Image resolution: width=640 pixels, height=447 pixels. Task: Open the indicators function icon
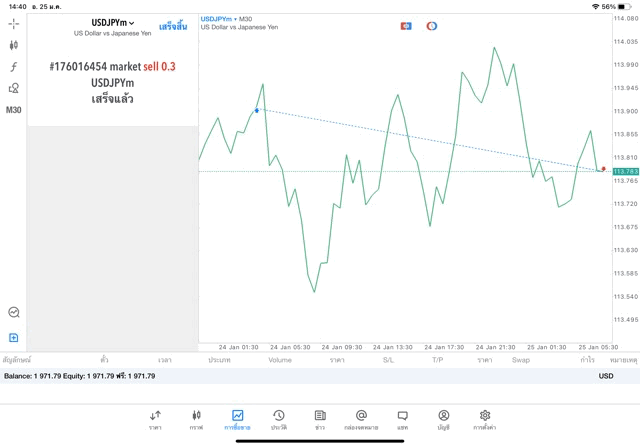14,66
